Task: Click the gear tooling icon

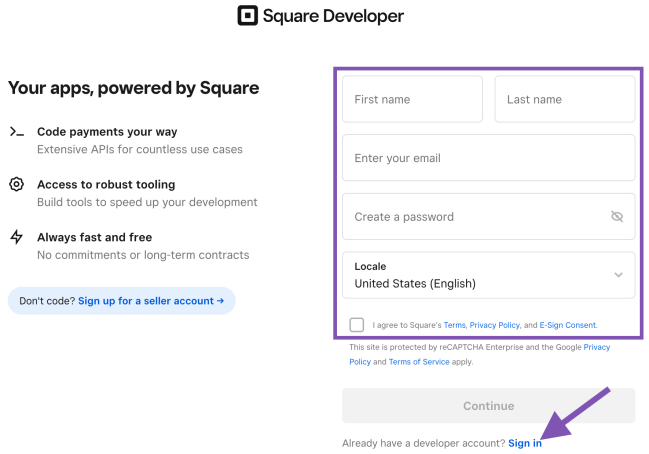Action: [x=17, y=184]
